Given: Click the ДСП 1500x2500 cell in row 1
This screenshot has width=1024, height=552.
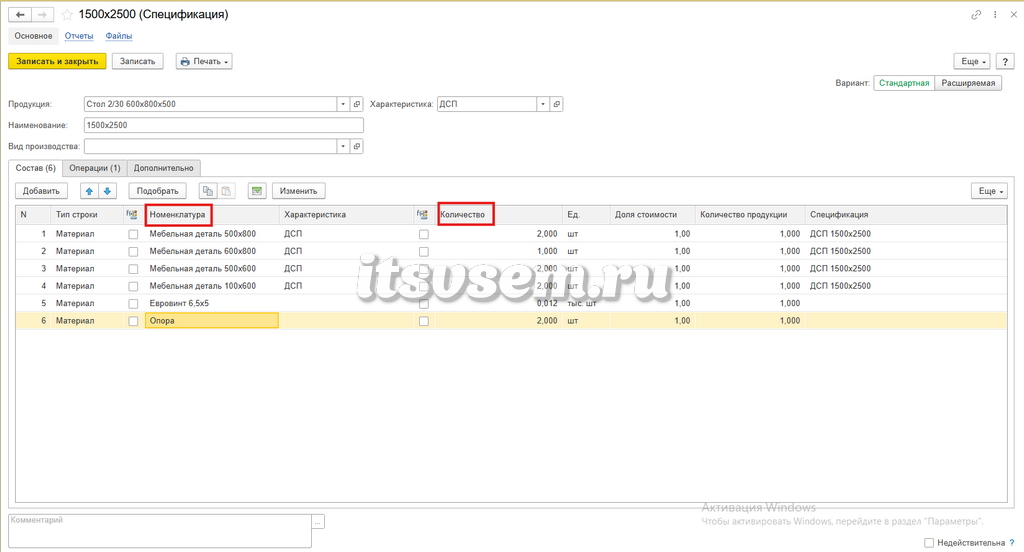Looking at the screenshot, I should pos(906,234).
